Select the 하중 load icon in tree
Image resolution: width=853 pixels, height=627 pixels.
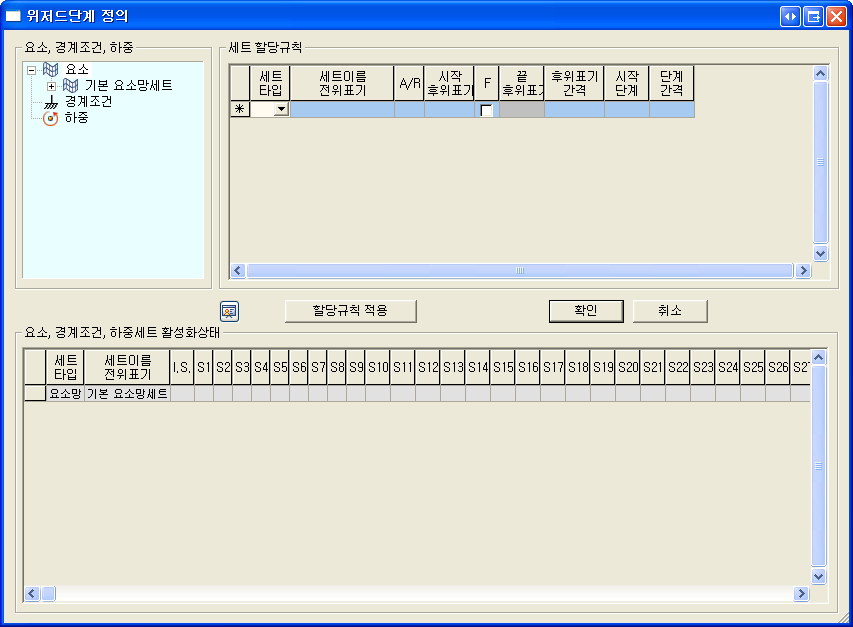(x=51, y=118)
